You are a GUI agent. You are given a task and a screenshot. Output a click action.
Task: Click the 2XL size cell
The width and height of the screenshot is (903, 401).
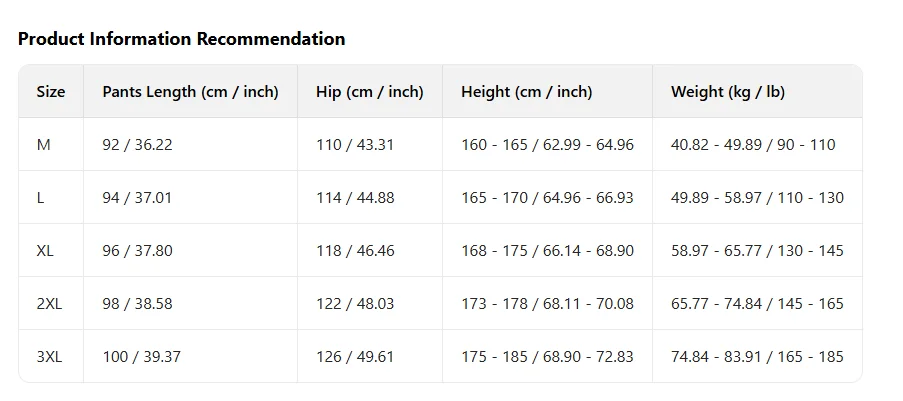pyautogui.click(x=49, y=304)
